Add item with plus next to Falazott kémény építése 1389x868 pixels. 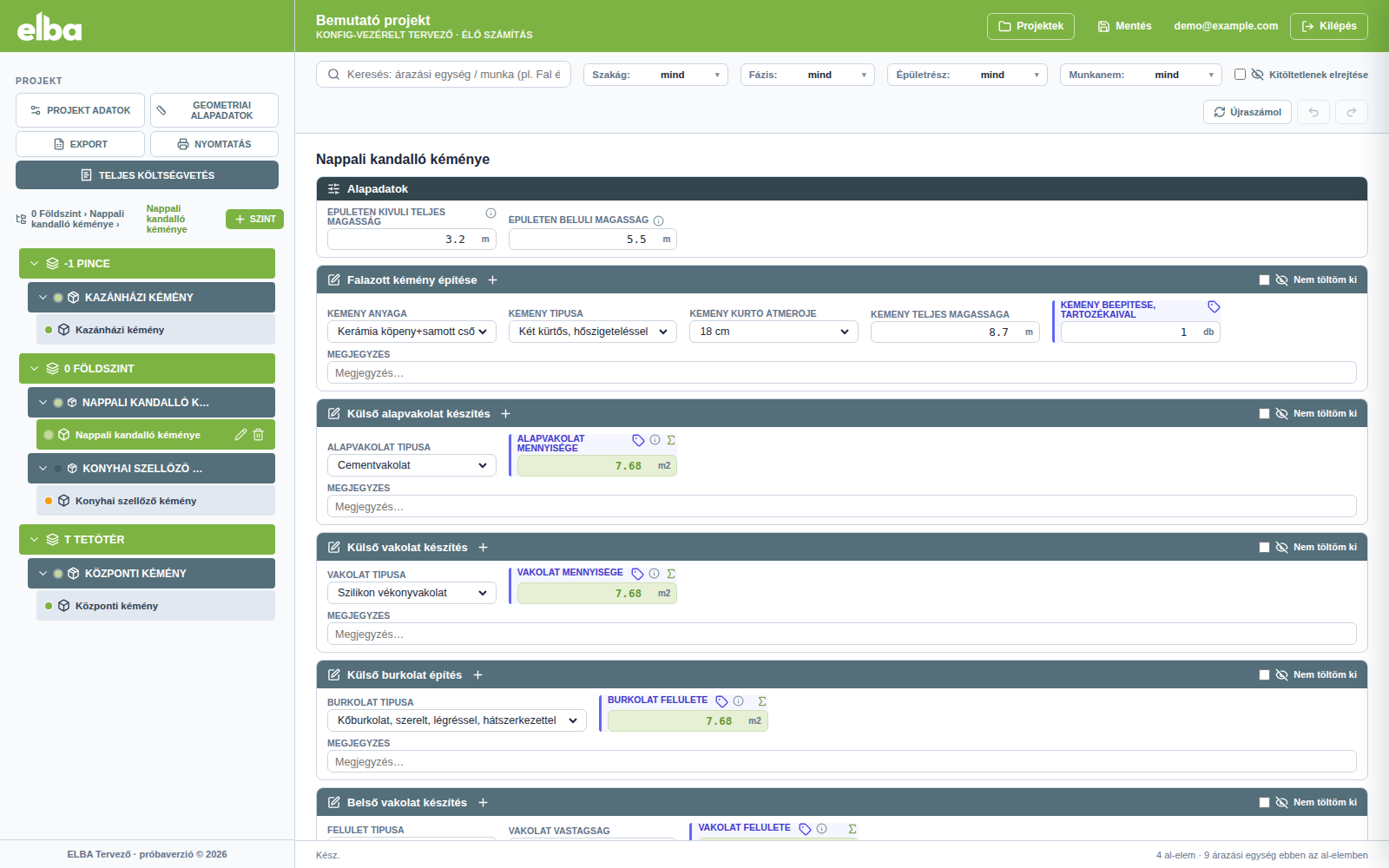click(492, 280)
